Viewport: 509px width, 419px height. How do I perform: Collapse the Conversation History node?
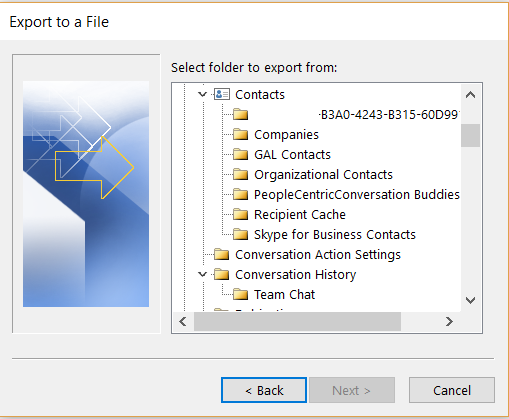pyautogui.click(x=202, y=274)
